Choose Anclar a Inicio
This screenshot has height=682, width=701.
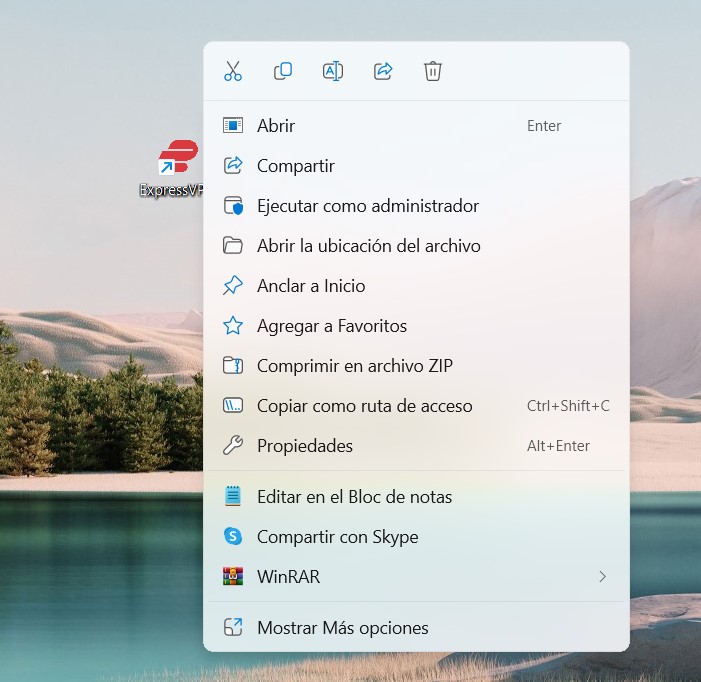(x=416, y=286)
